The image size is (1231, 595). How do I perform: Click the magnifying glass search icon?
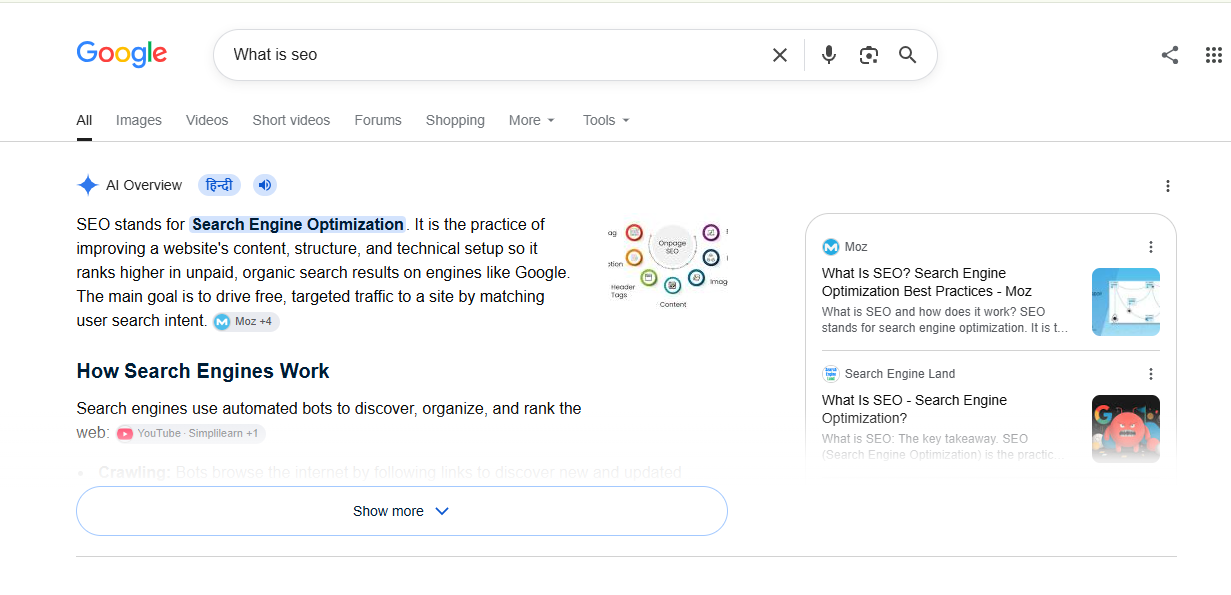(907, 55)
